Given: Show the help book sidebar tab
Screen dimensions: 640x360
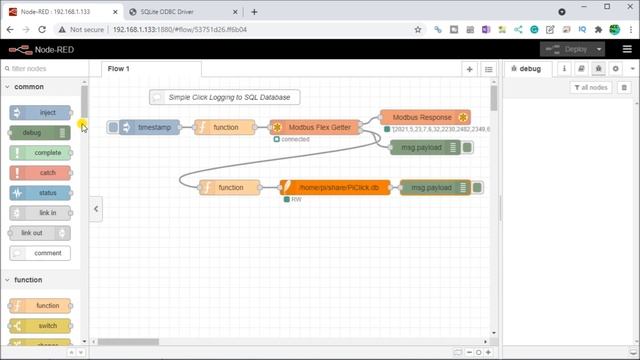Looking at the screenshot, I should point(581,69).
